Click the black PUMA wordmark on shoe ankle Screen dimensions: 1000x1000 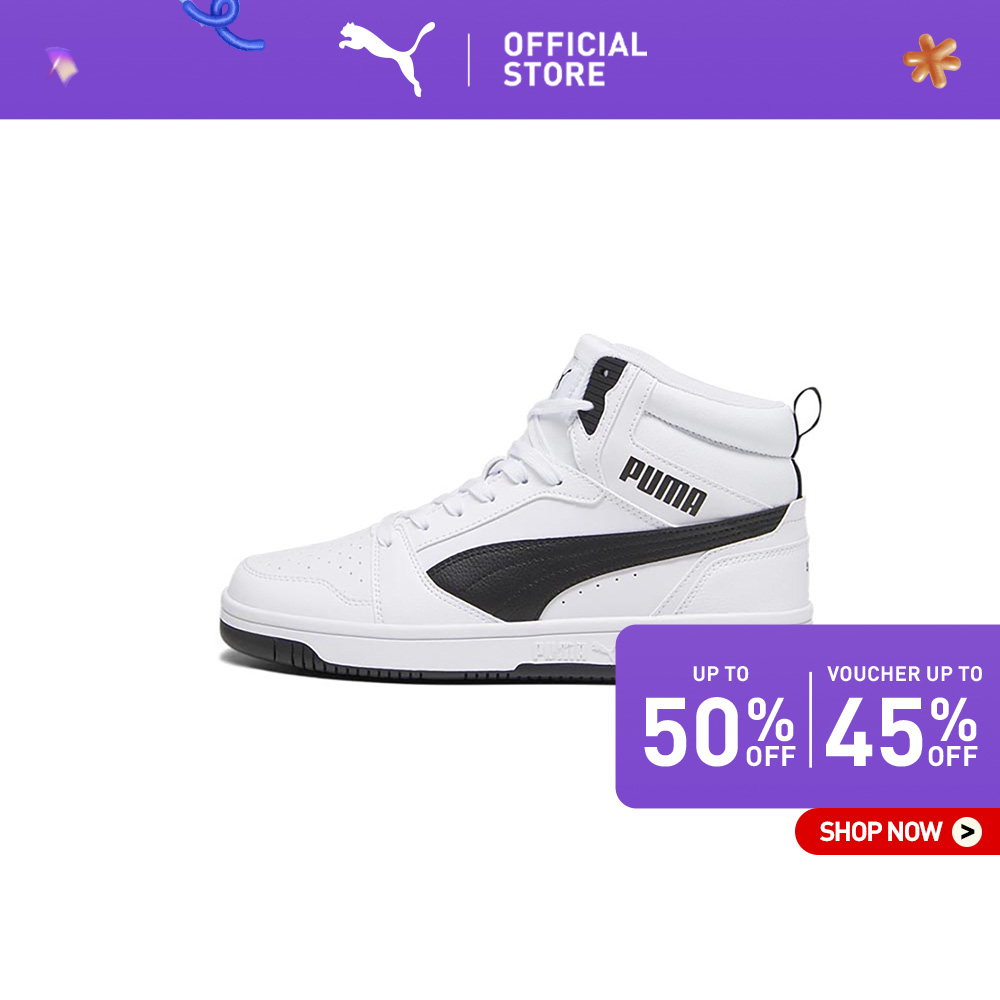point(663,486)
